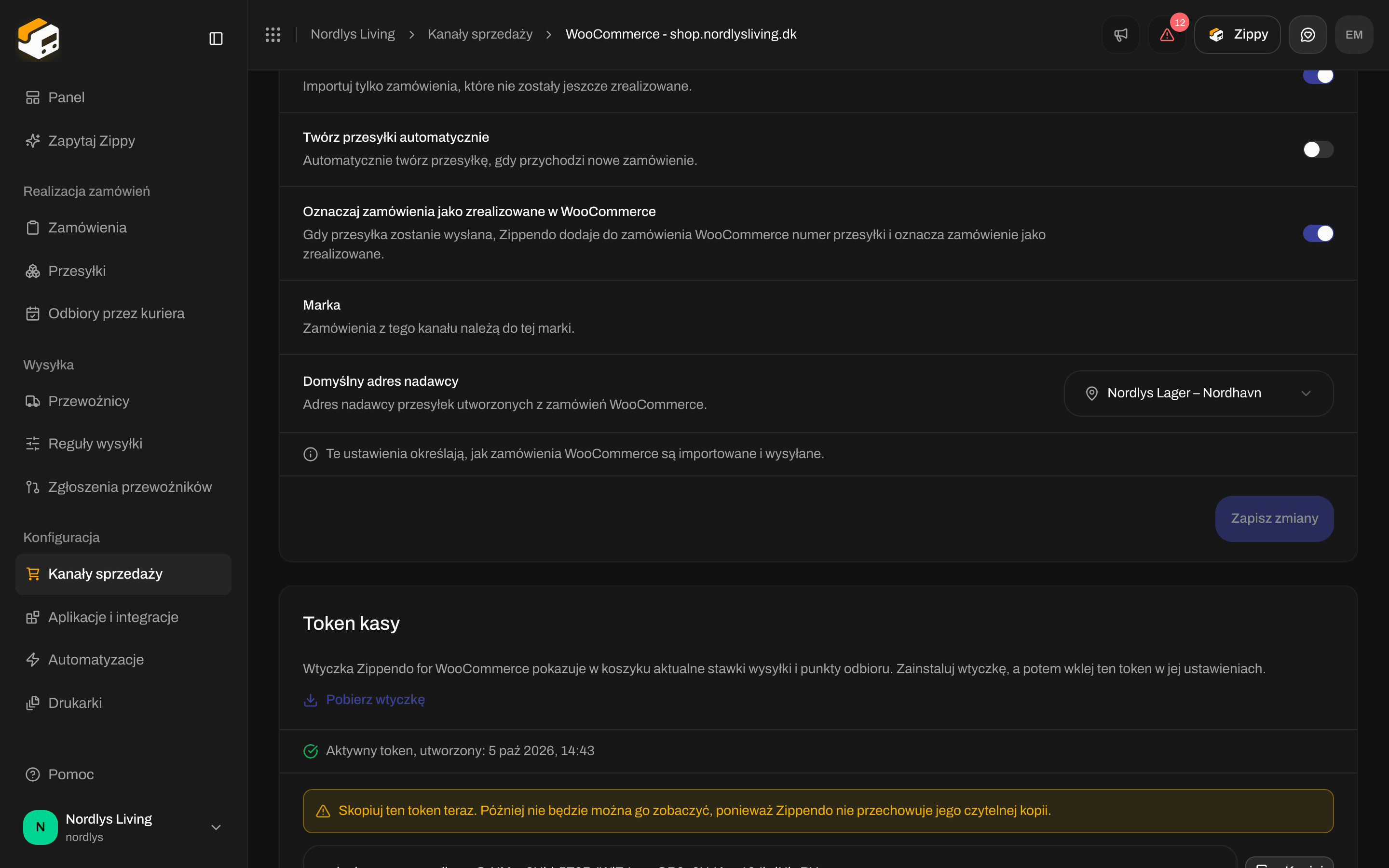Disable Oznaczaj zamówienia jako zrealizowane switch
Screen dimensions: 1389x868
tap(1318, 234)
